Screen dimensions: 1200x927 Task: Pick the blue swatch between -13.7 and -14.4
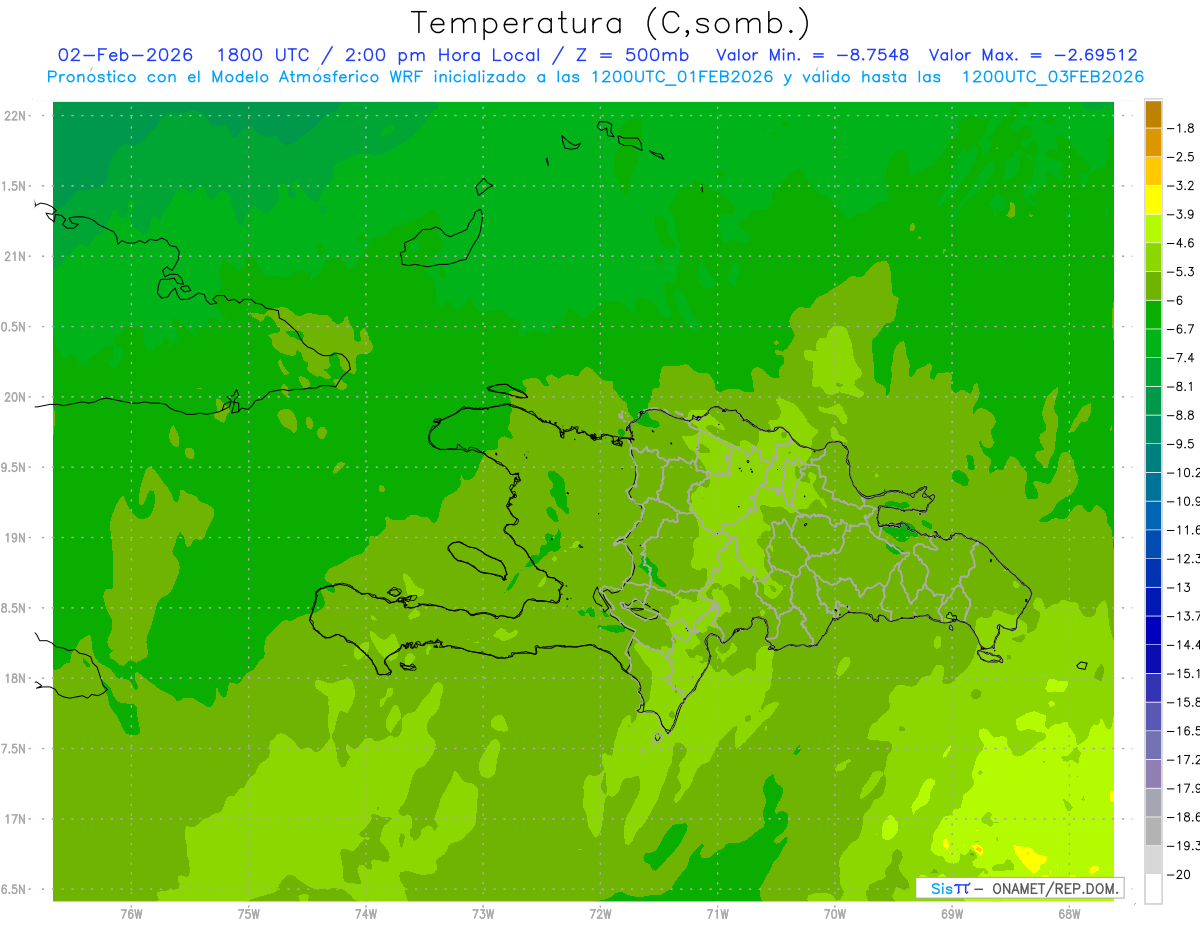1153,630
